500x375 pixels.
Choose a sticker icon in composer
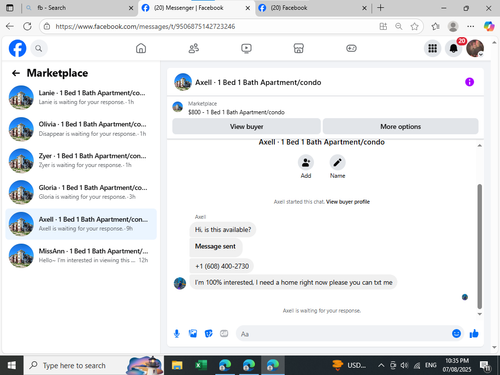[x=208, y=333]
